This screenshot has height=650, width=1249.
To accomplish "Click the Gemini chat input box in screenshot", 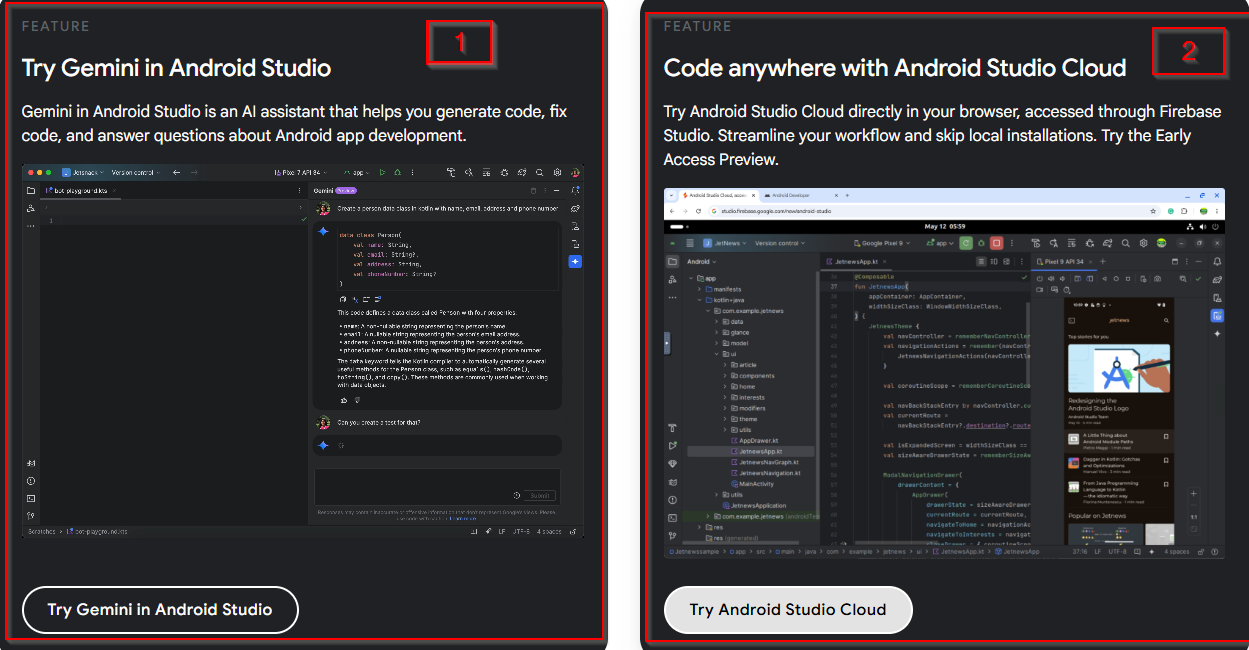I will (x=437, y=486).
